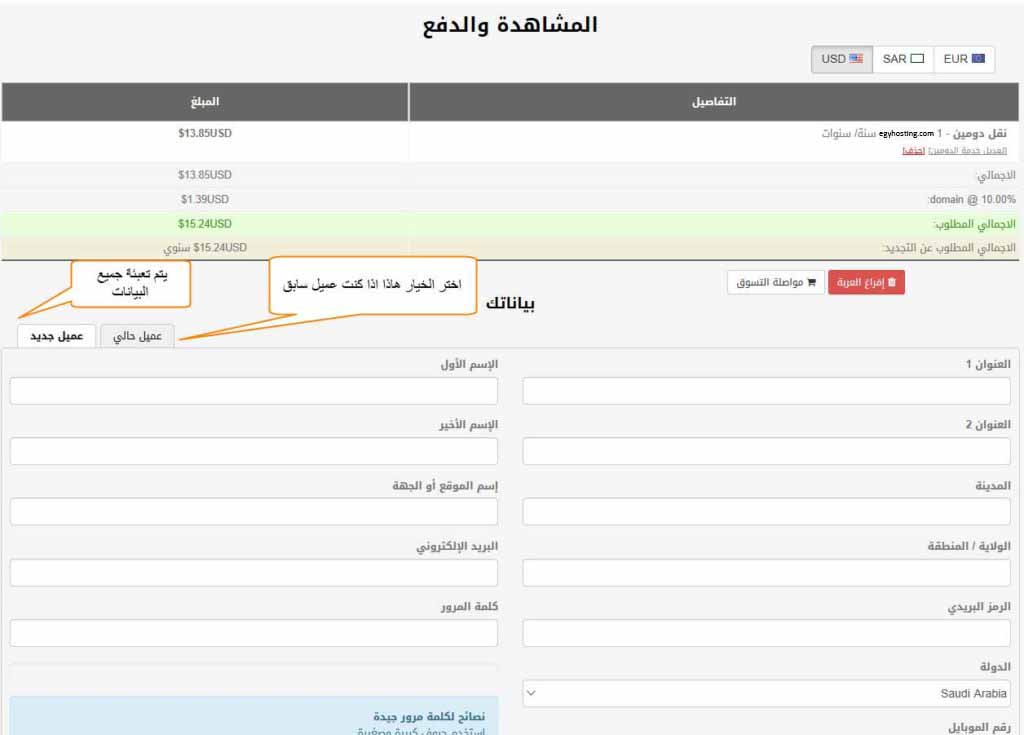Click the state / region input field

(x=766, y=573)
